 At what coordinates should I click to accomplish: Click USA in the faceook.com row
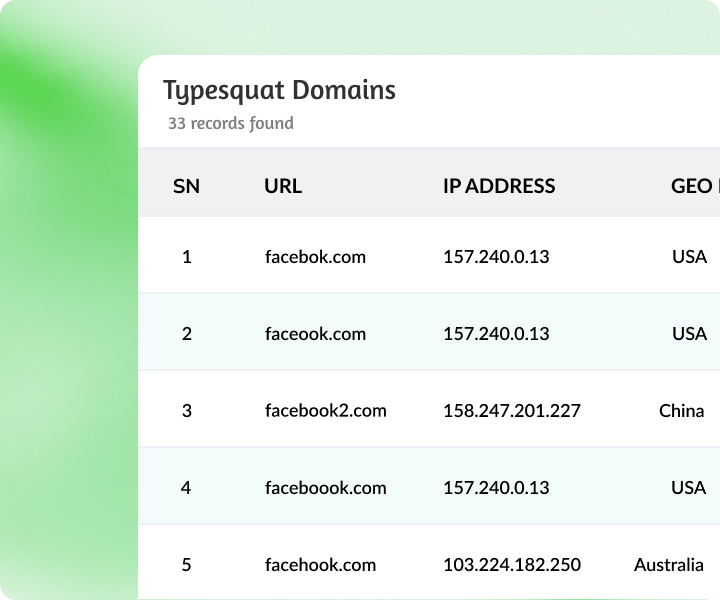click(689, 334)
